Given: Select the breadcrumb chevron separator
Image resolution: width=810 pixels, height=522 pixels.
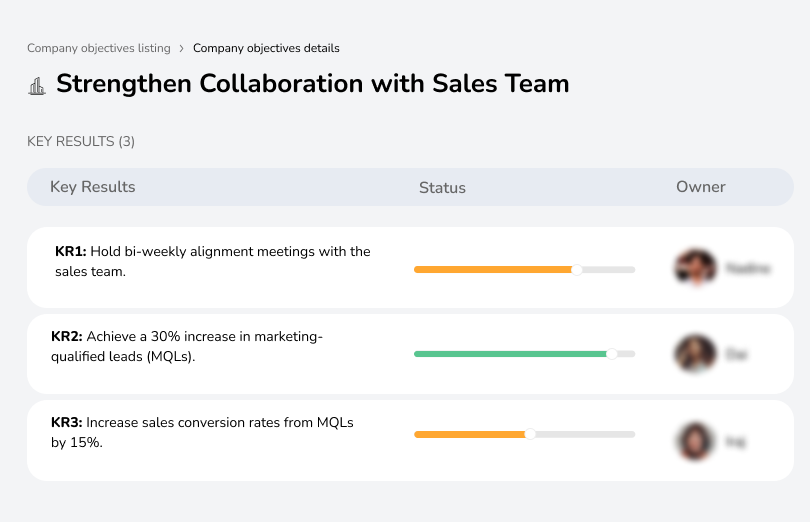Looking at the screenshot, I should click(181, 49).
